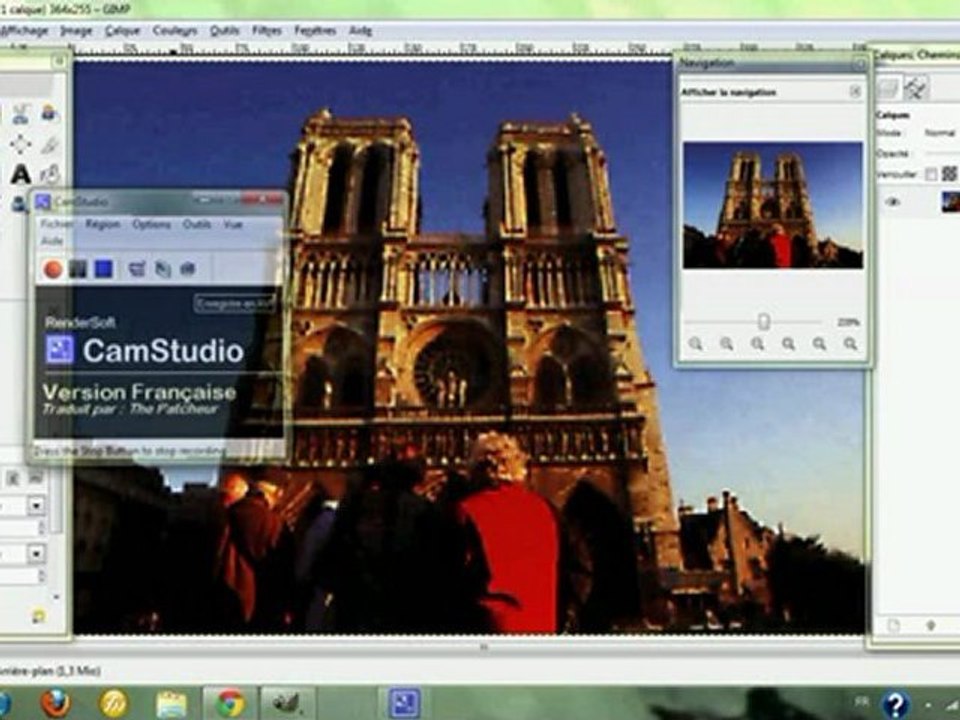Click the upper spin arrows in tool options
This screenshot has height=720, width=960.
42,528
